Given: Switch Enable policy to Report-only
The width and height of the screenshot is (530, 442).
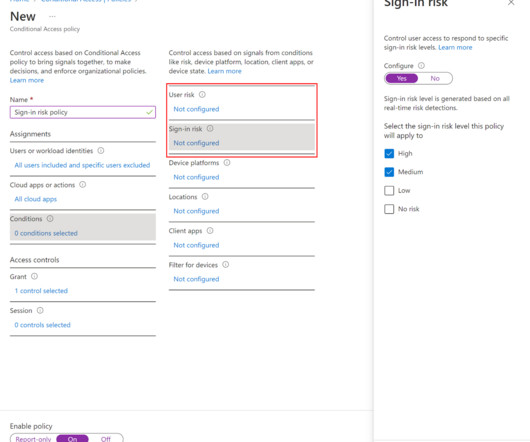Looking at the screenshot, I should coord(33,439).
